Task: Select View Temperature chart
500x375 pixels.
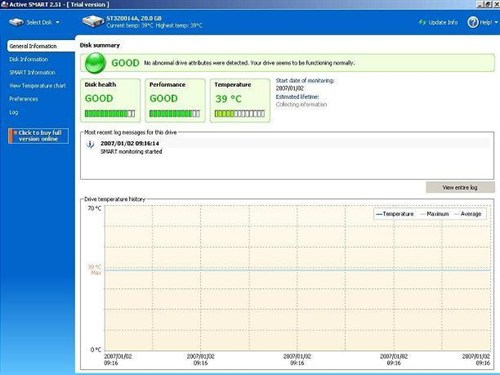Action: click(x=37, y=86)
